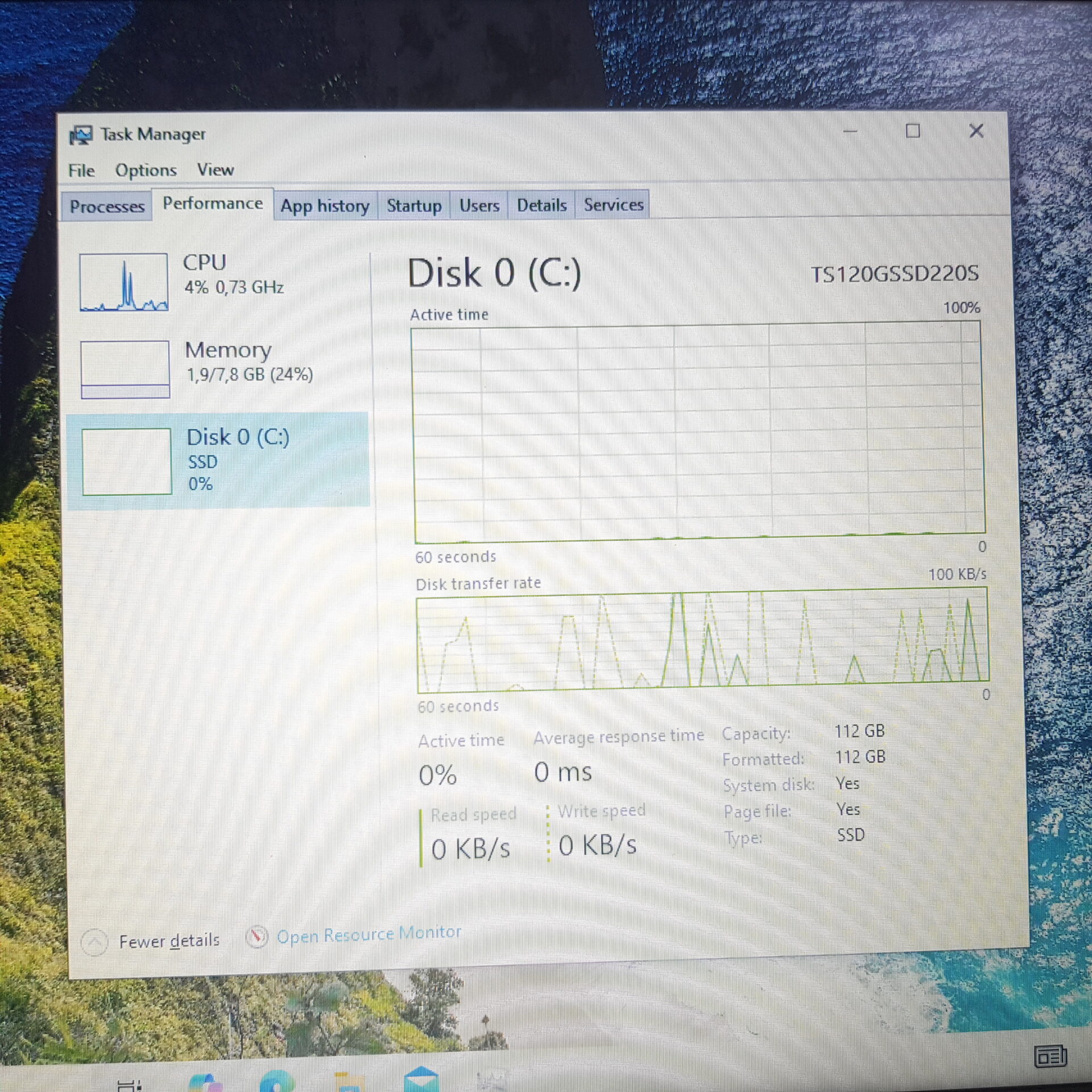The width and height of the screenshot is (1092, 1092).
Task: Open the Services tab
Action: (613, 204)
